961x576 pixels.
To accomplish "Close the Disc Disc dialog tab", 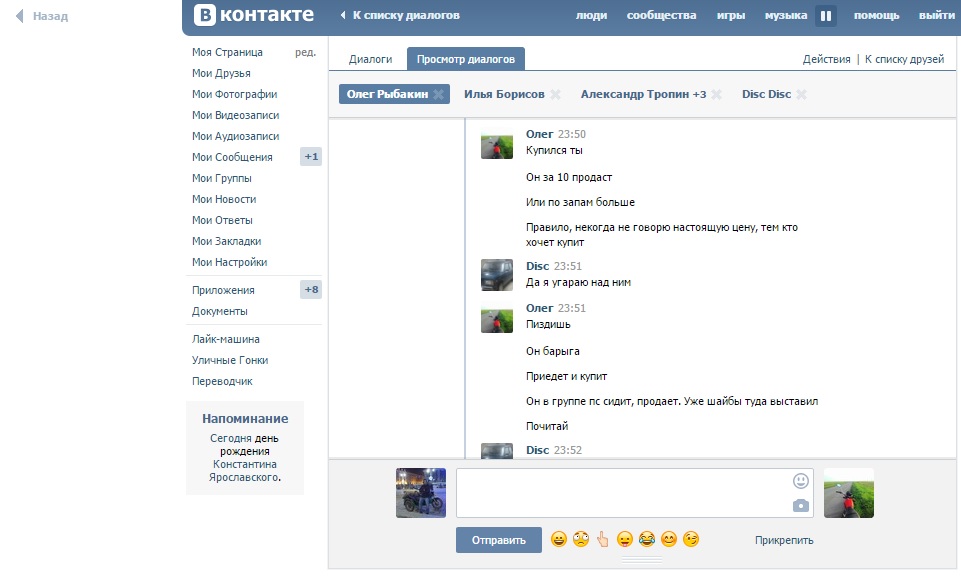I will (x=802, y=94).
